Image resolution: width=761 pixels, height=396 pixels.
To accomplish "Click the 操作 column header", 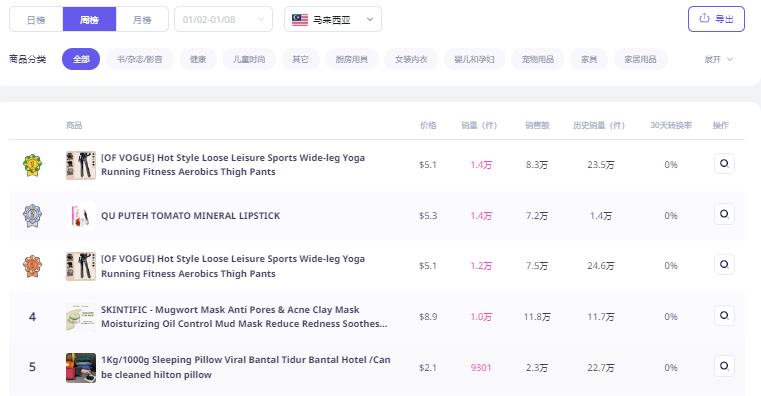I will point(721,125).
